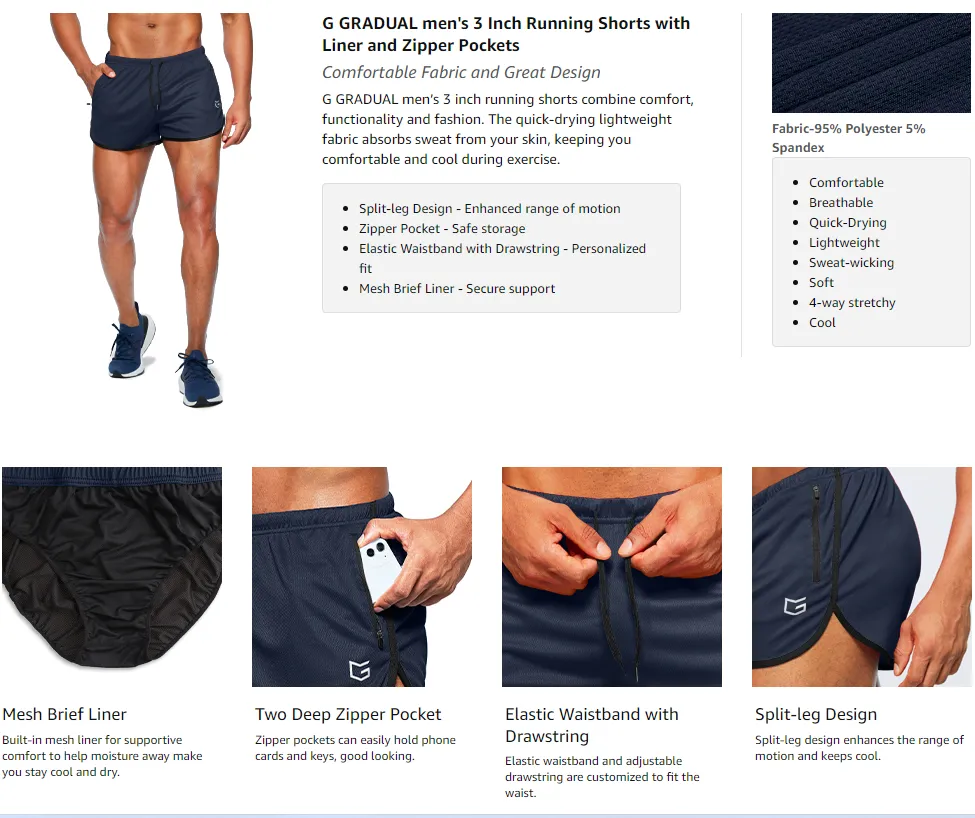Open the zipper pocket with phone photo
Viewport: 975px width, 818px height.
(362, 577)
